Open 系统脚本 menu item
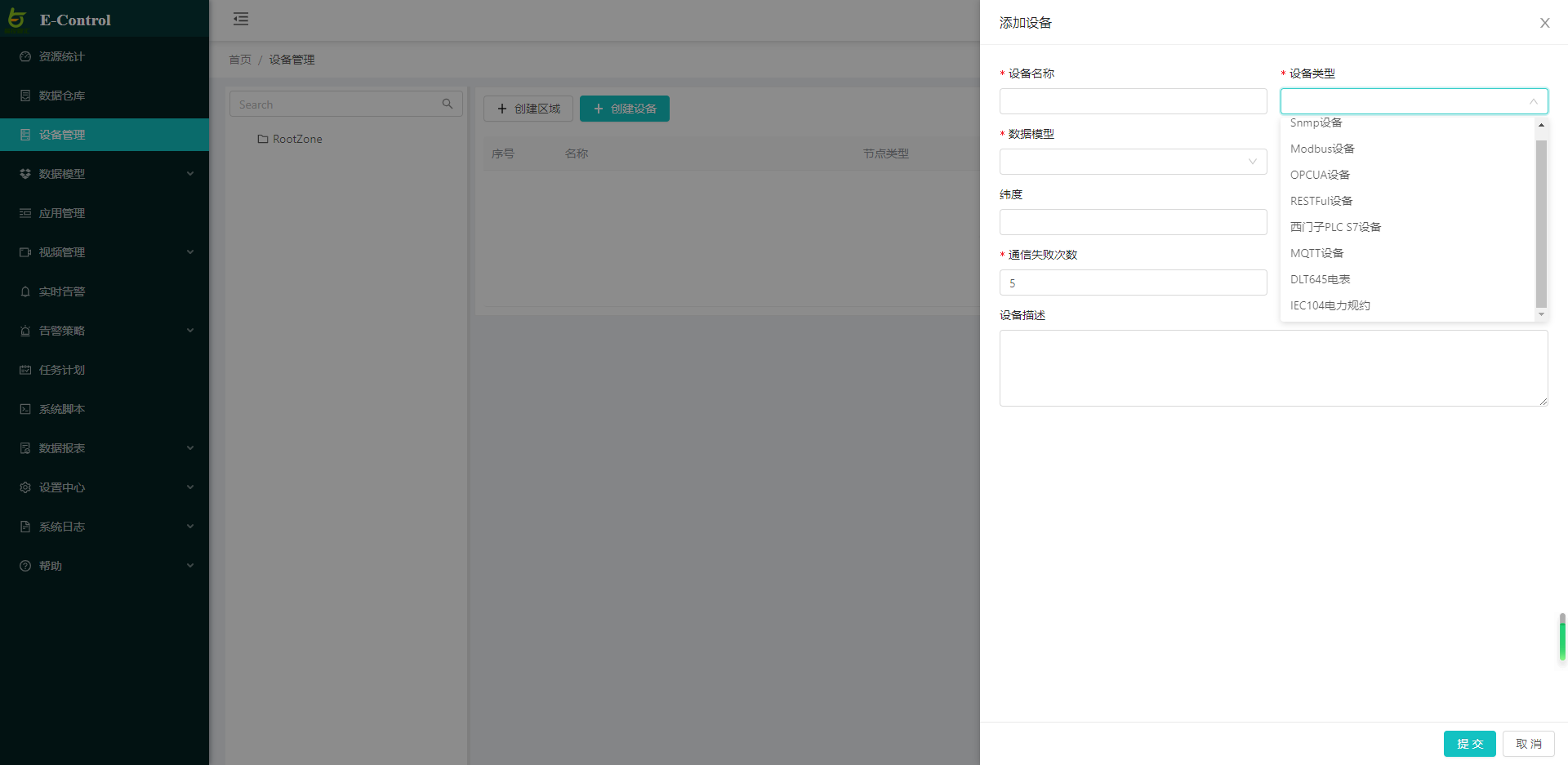 coord(105,409)
